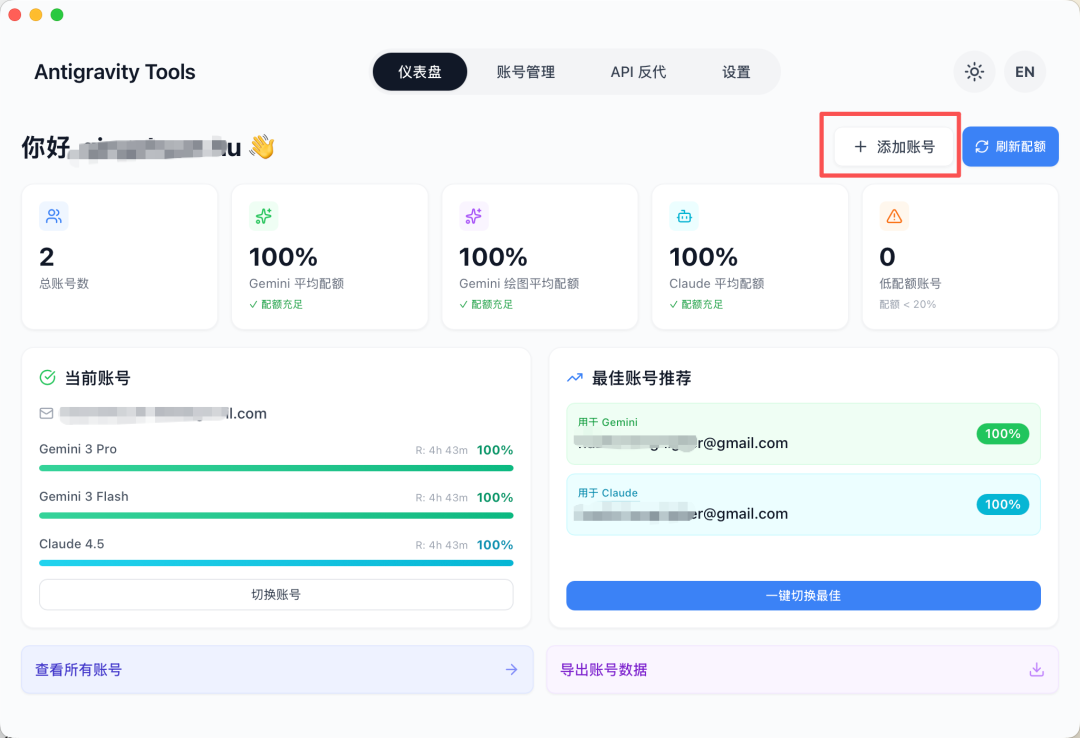
Task: Click the purple sparkle icon for Gemini 绘图平均配额
Action: coord(473,216)
